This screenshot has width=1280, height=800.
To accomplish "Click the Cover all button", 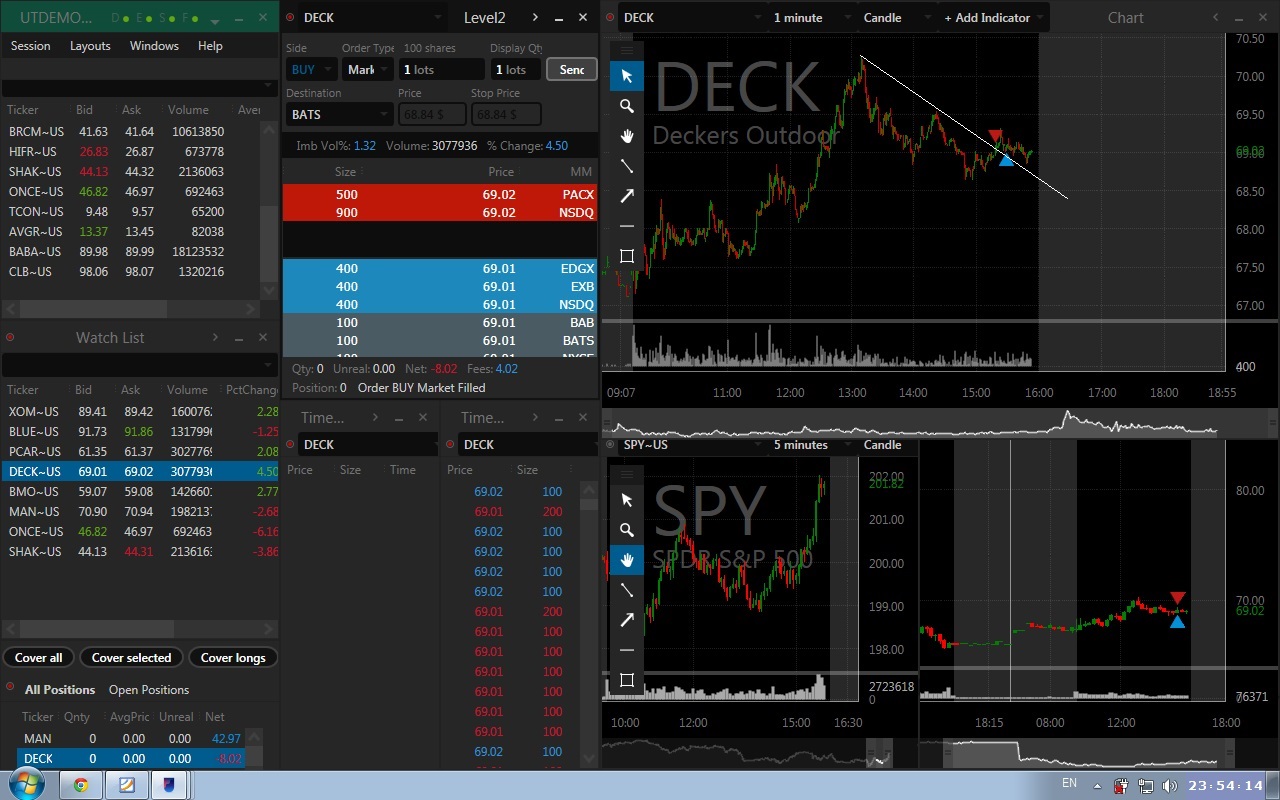I will coord(38,658).
